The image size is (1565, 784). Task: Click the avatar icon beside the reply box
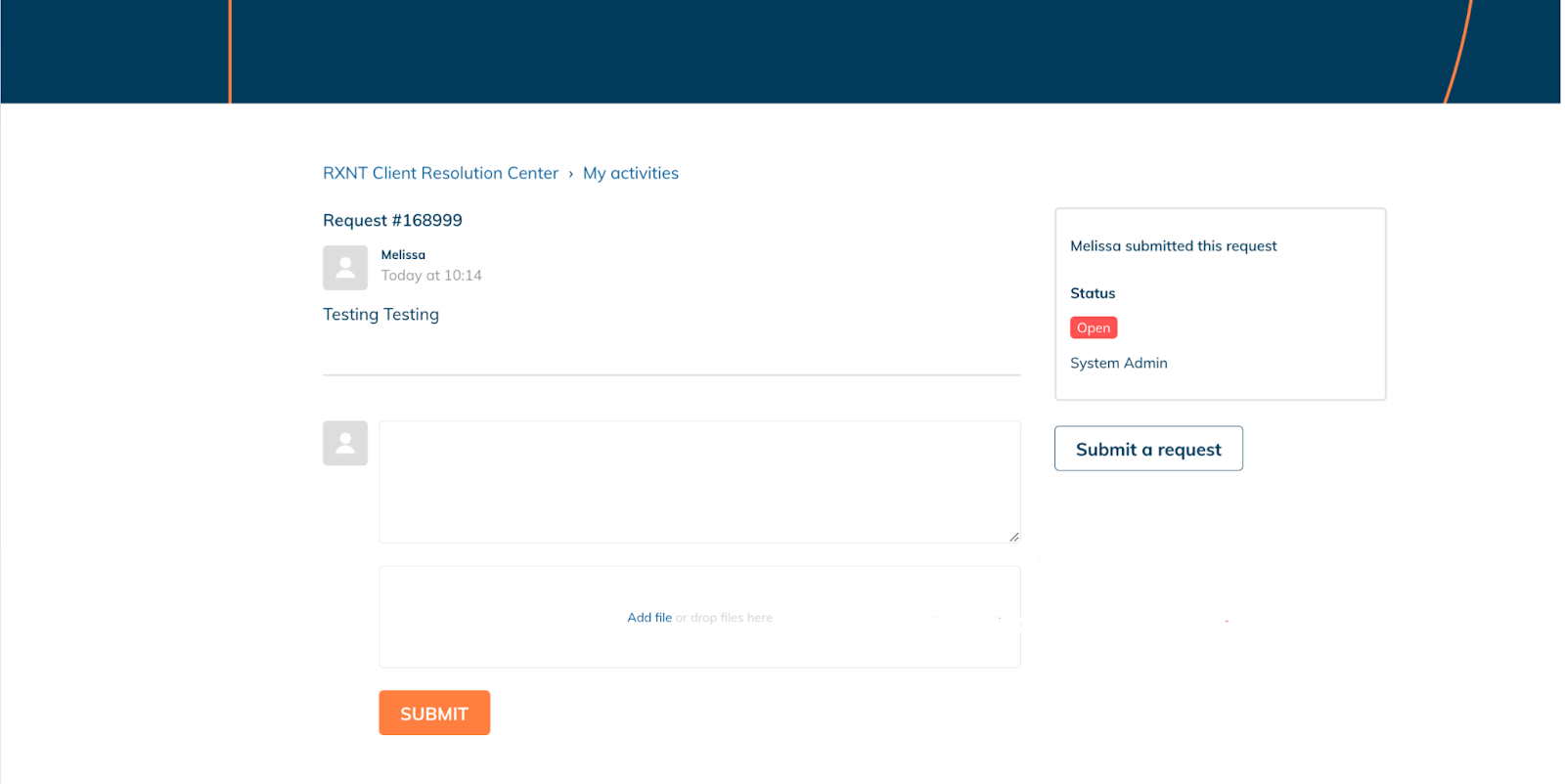(x=345, y=443)
